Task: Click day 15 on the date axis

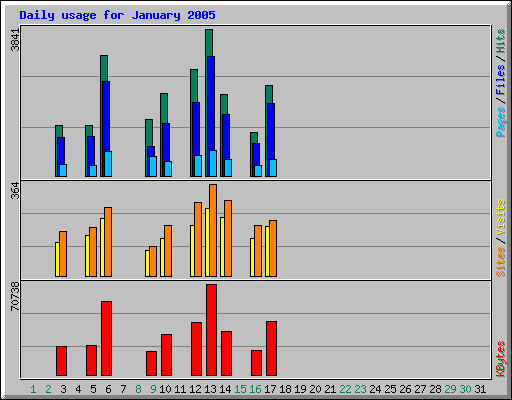Action: point(240,389)
